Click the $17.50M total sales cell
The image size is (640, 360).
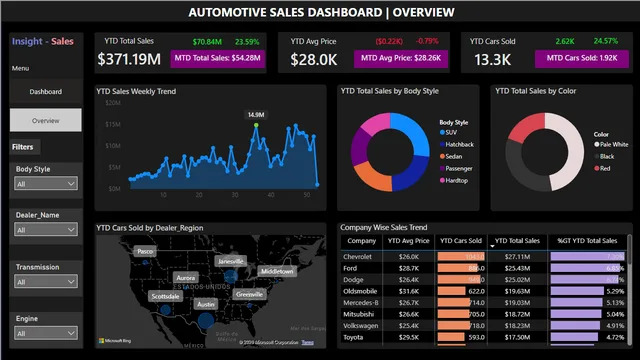pos(517,337)
